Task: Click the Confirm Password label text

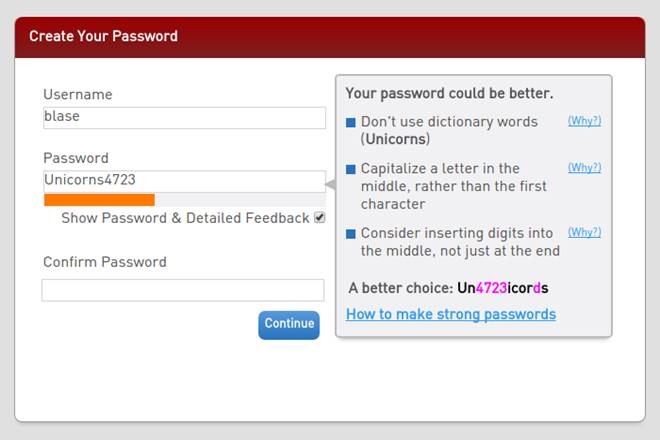Action: click(x=105, y=262)
